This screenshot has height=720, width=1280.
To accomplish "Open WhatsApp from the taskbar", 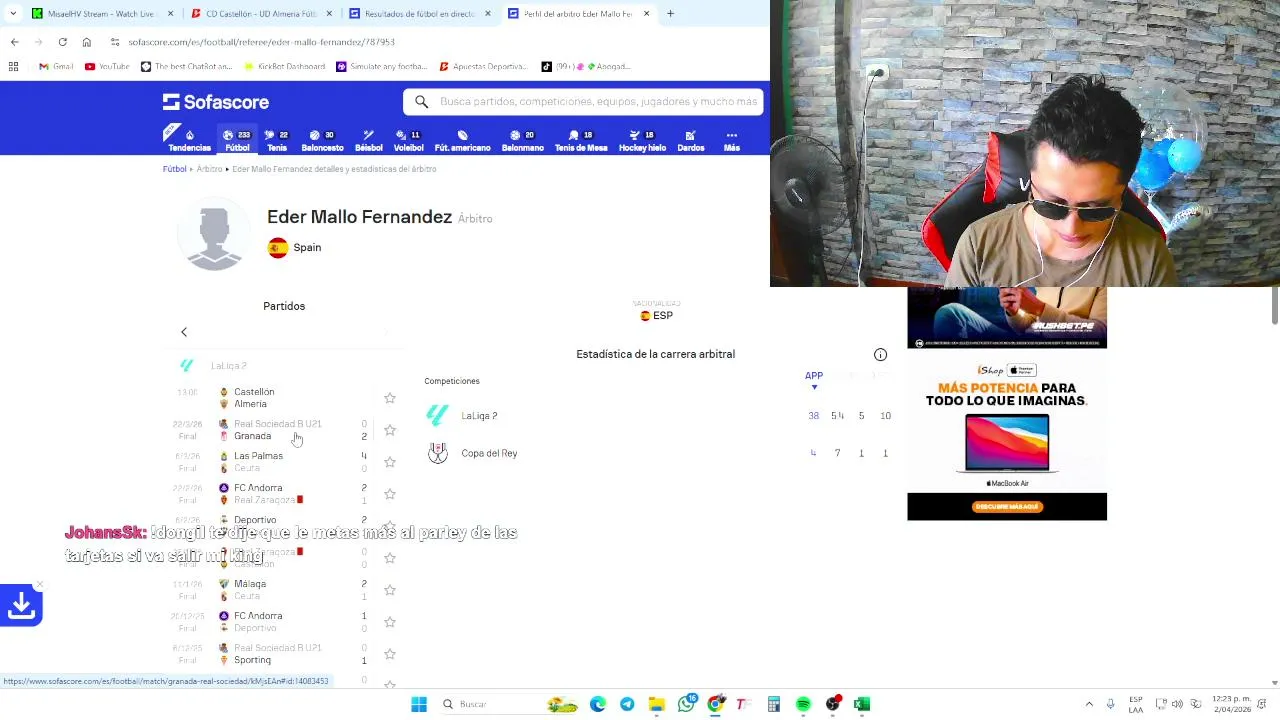I will [686, 704].
